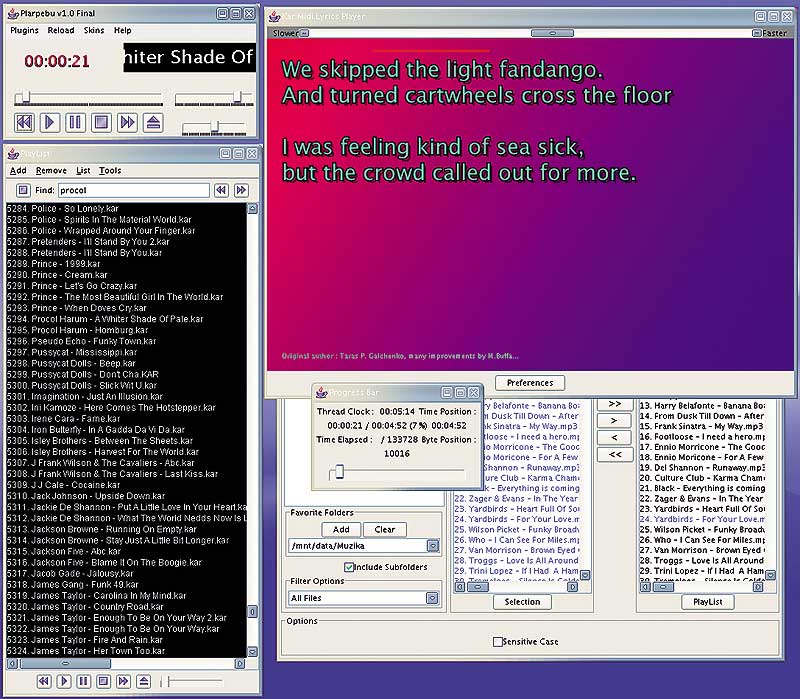Viewport: 800px width, 699px height.
Task: Click the Find input field containing procol
Action: (x=134, y=190)
